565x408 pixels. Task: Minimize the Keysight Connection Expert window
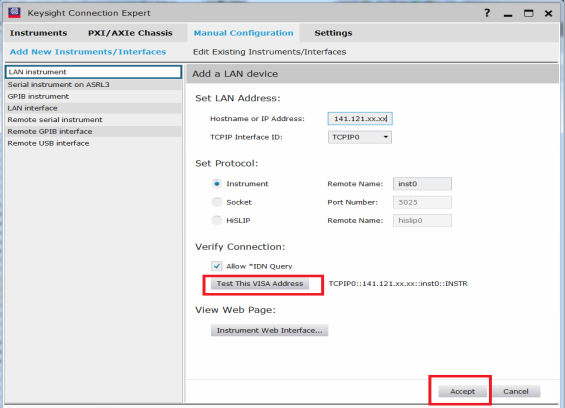pyautogui.click(x=508, y=14)
